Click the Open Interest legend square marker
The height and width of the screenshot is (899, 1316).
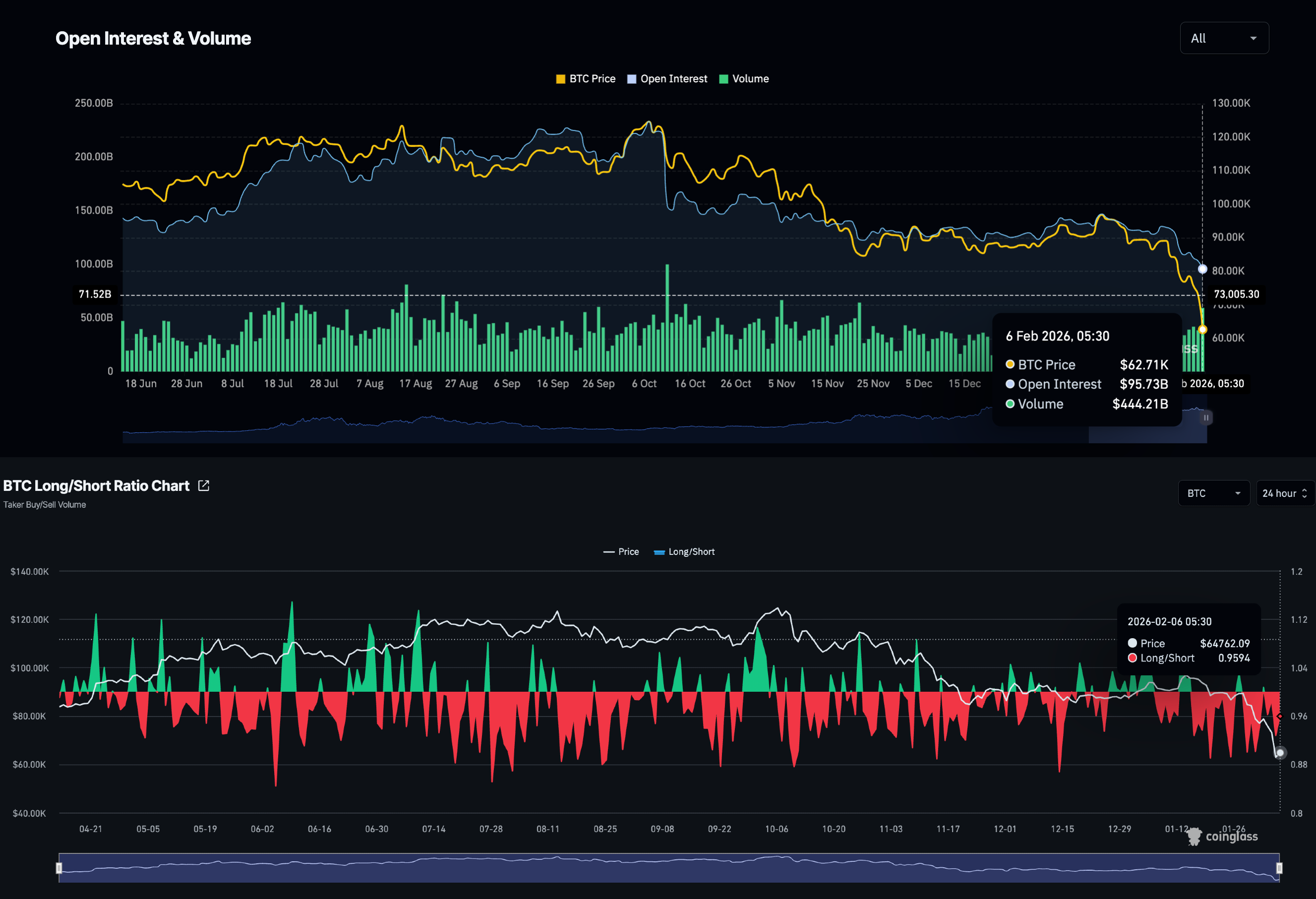pos(632,79)
